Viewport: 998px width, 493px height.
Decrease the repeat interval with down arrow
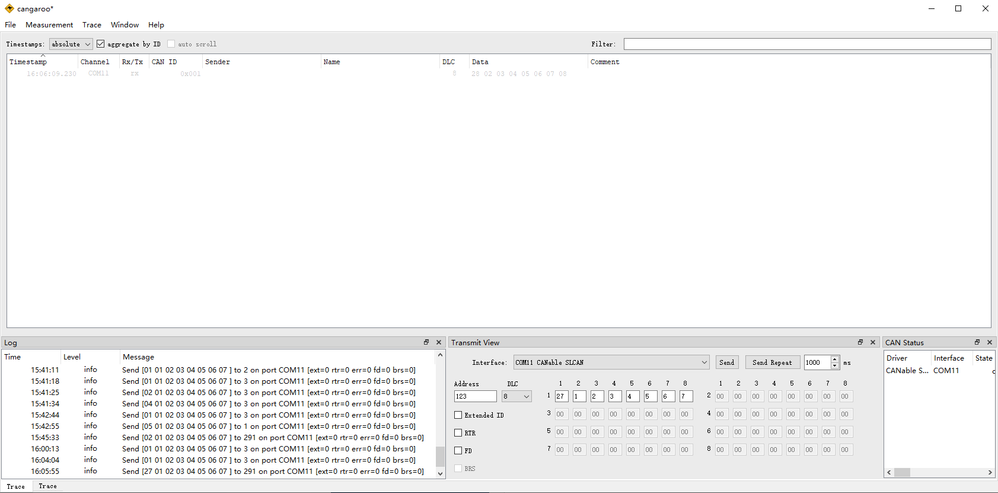(835, 366)
